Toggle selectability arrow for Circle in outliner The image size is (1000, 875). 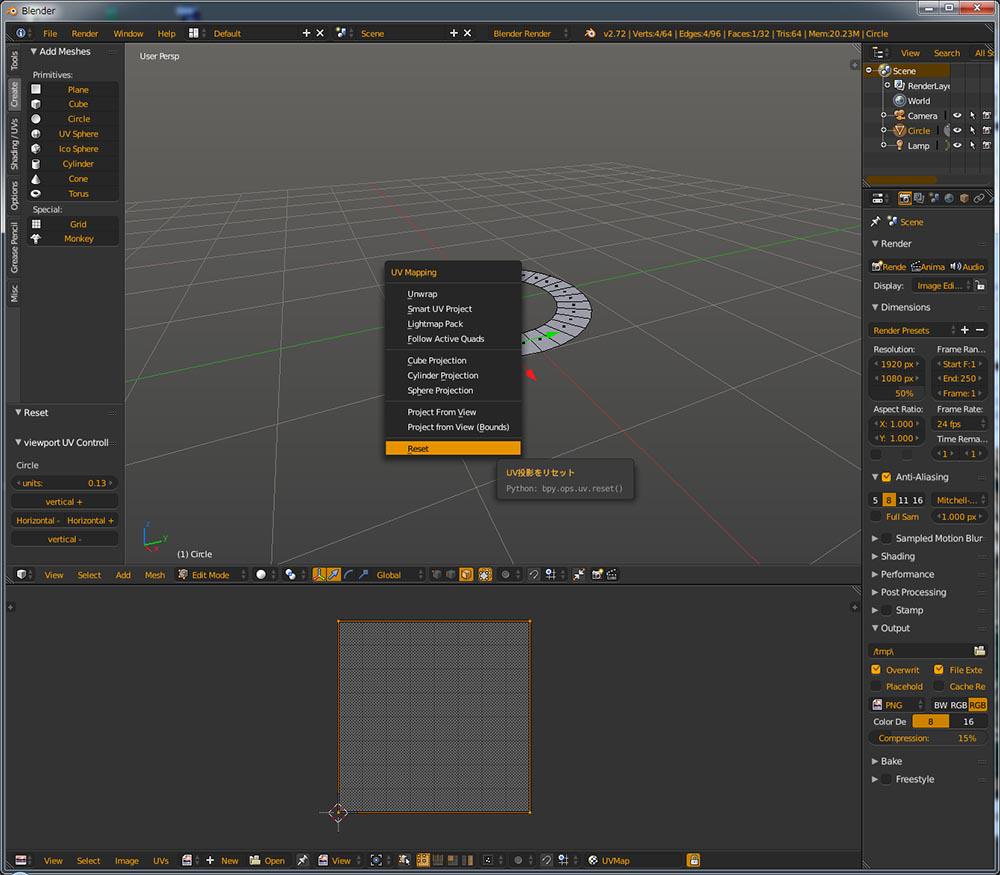tap(972, 130)
